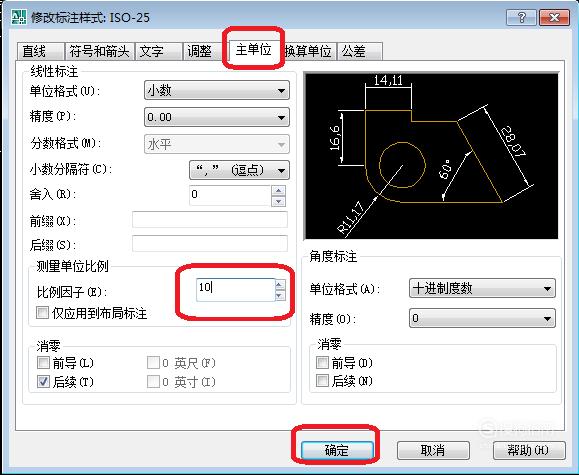Image resolution: width=579 pixels, height=475 pixels.
Task: Open help with 帮助(H) button
Action: [529, 450]
